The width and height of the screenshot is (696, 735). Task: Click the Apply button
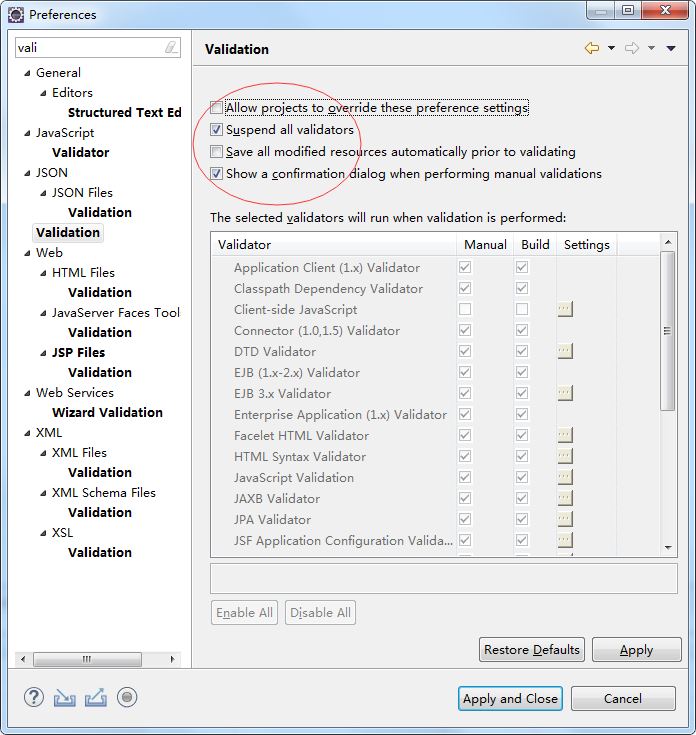(x=636, y=650)
